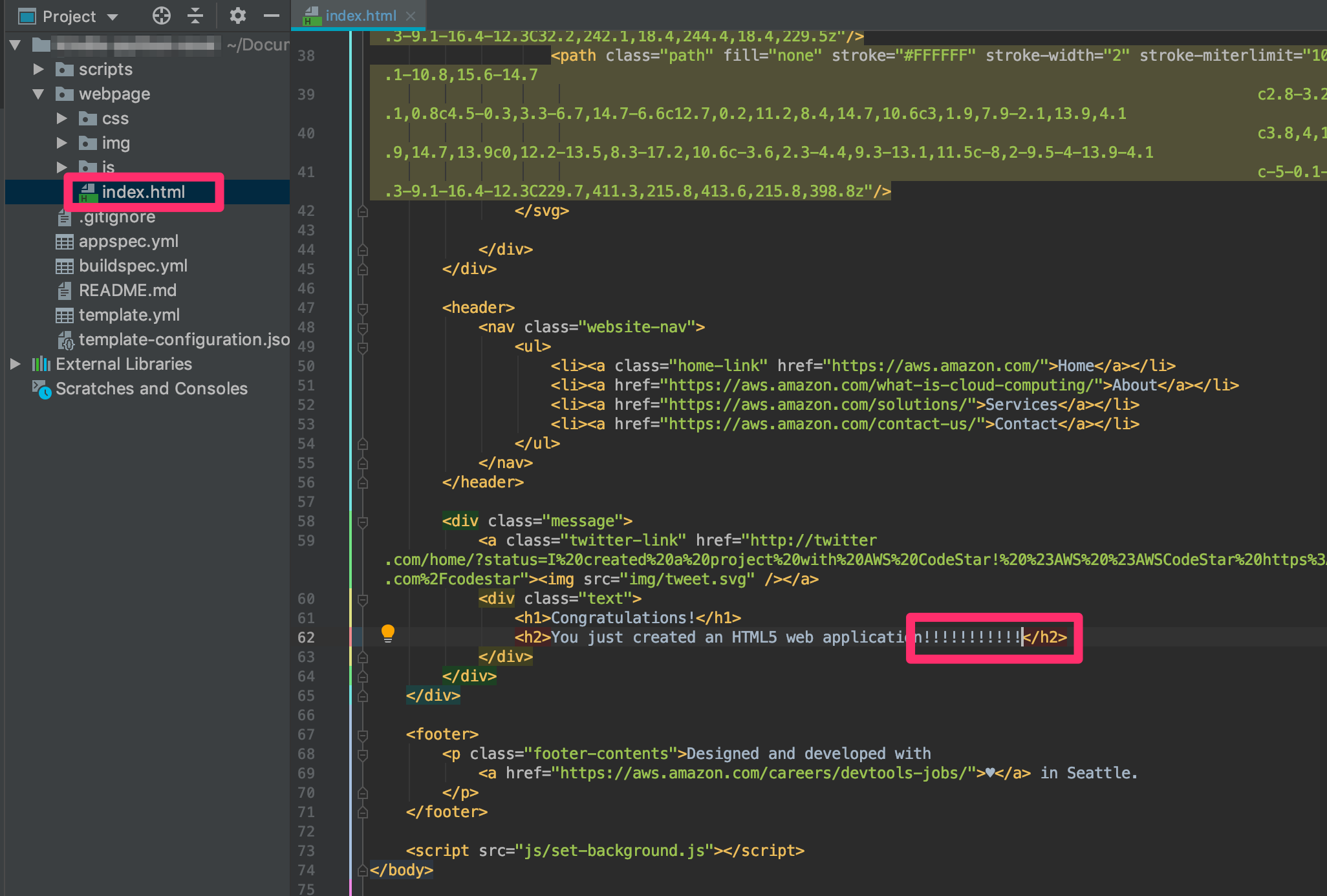1327x896 pixels.
Task: Select the .gitignore file
Action: (117, 217)
